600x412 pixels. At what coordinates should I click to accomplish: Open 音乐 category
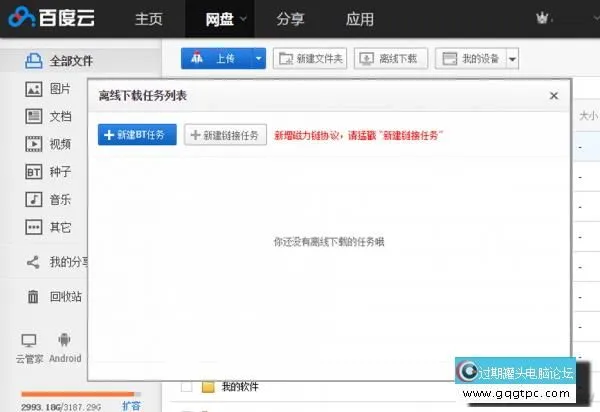tap(60, 200)
